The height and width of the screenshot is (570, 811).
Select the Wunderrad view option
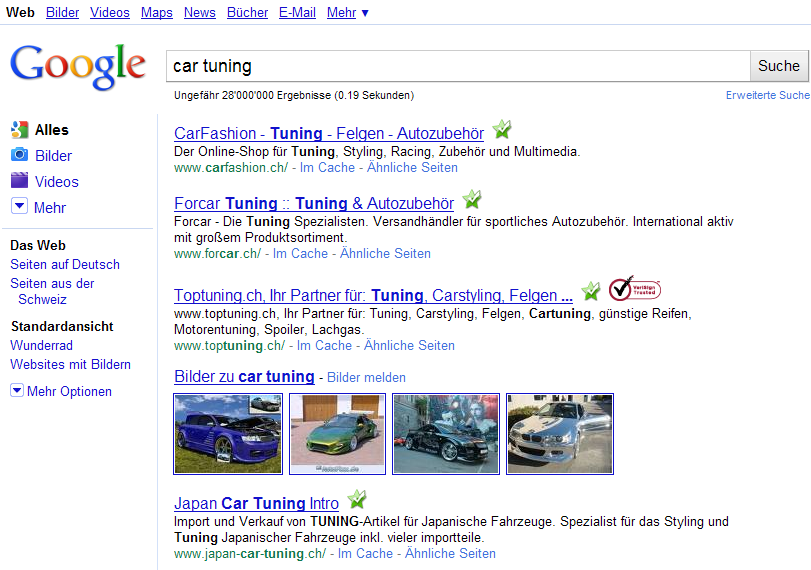[41, 345]
